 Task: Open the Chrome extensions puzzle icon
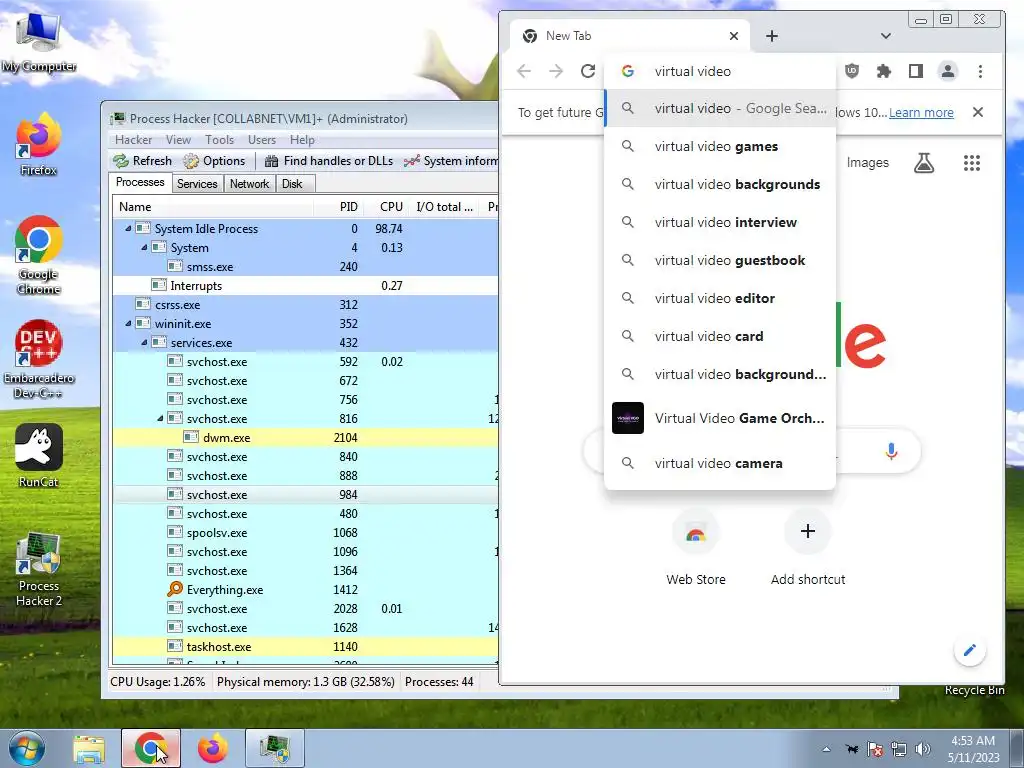coord(884,71)
